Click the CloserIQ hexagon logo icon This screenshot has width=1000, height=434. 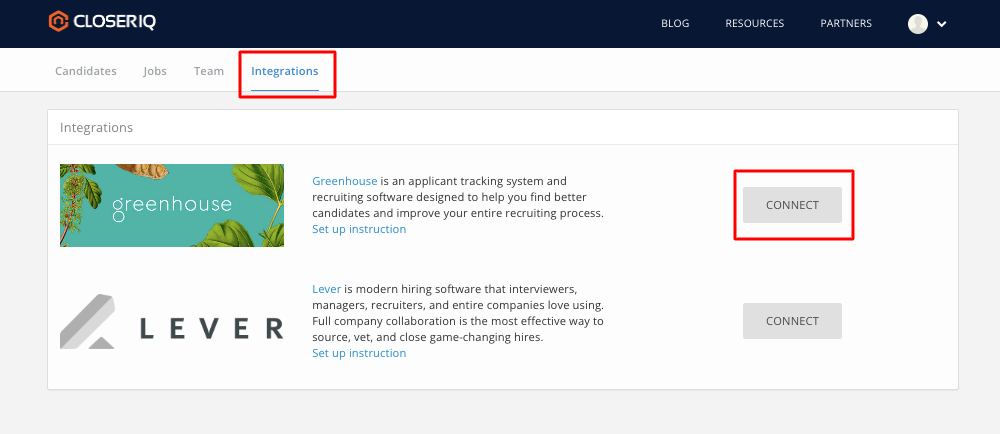[58, 23]
